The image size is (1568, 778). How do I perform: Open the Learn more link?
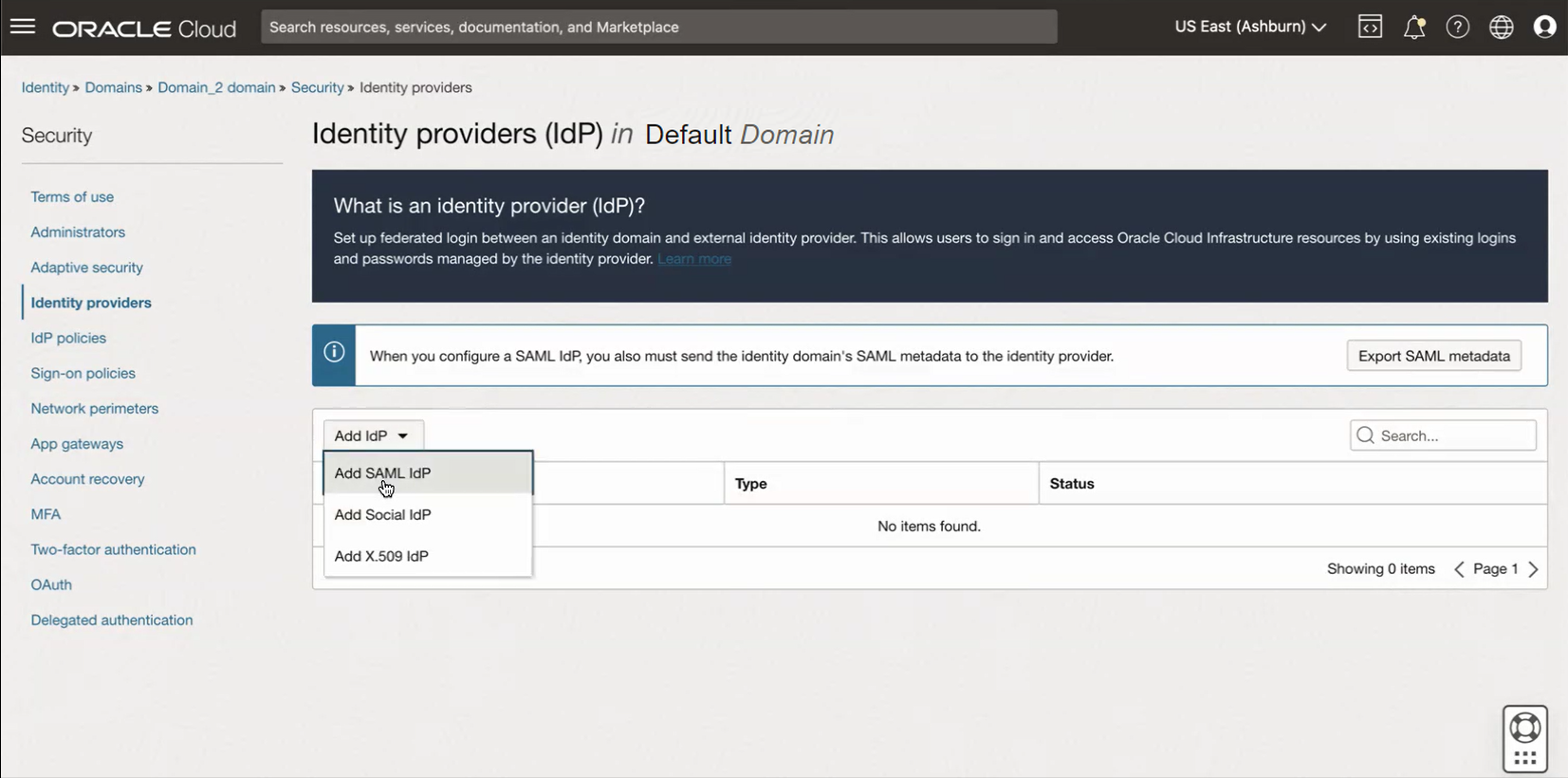tap(694, 259)
